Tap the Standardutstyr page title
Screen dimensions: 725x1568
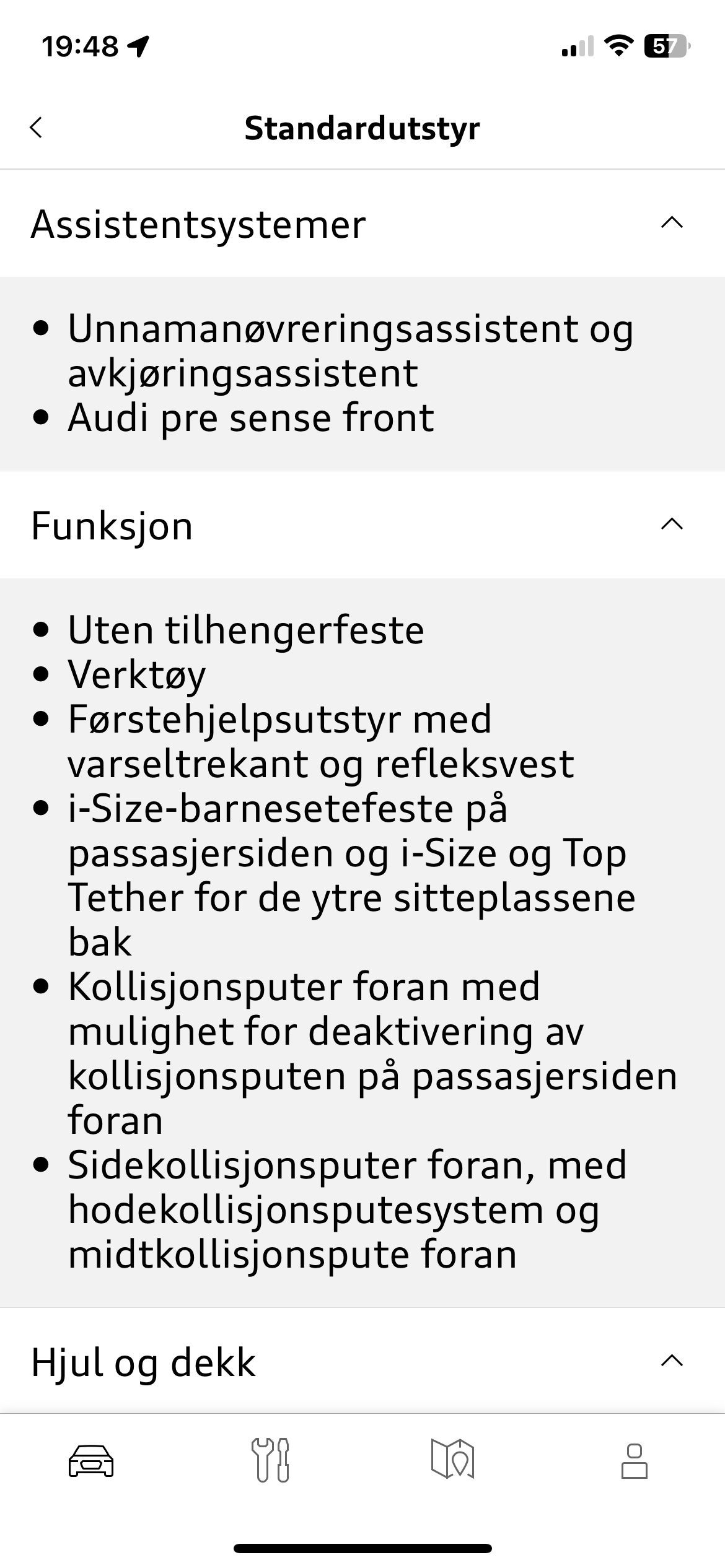362,128
